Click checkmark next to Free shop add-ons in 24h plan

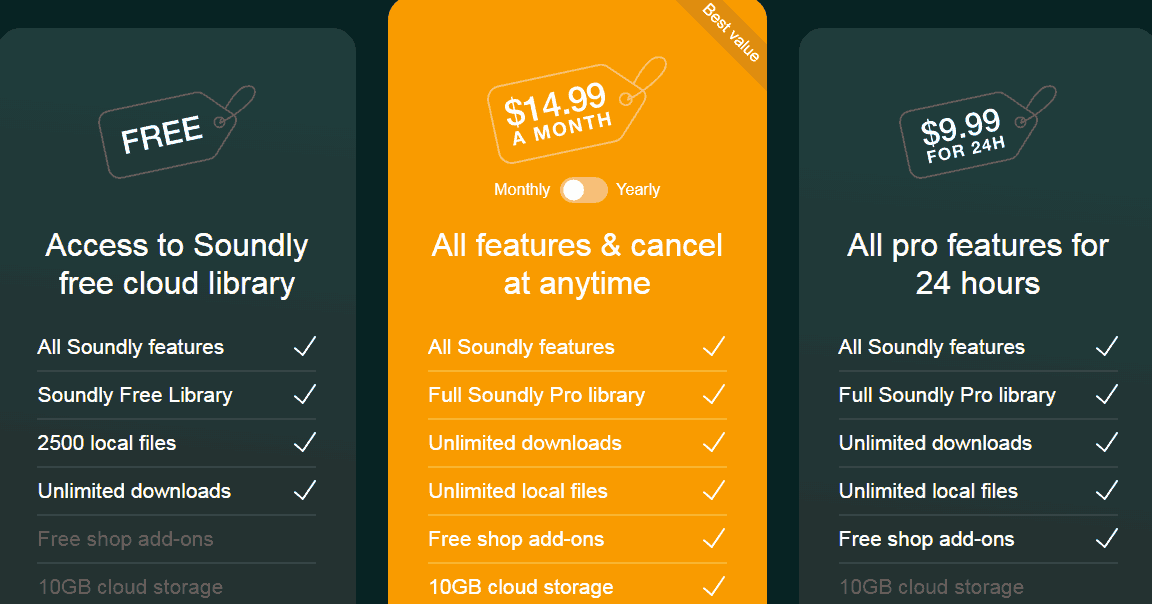[x=1106, y=539]
